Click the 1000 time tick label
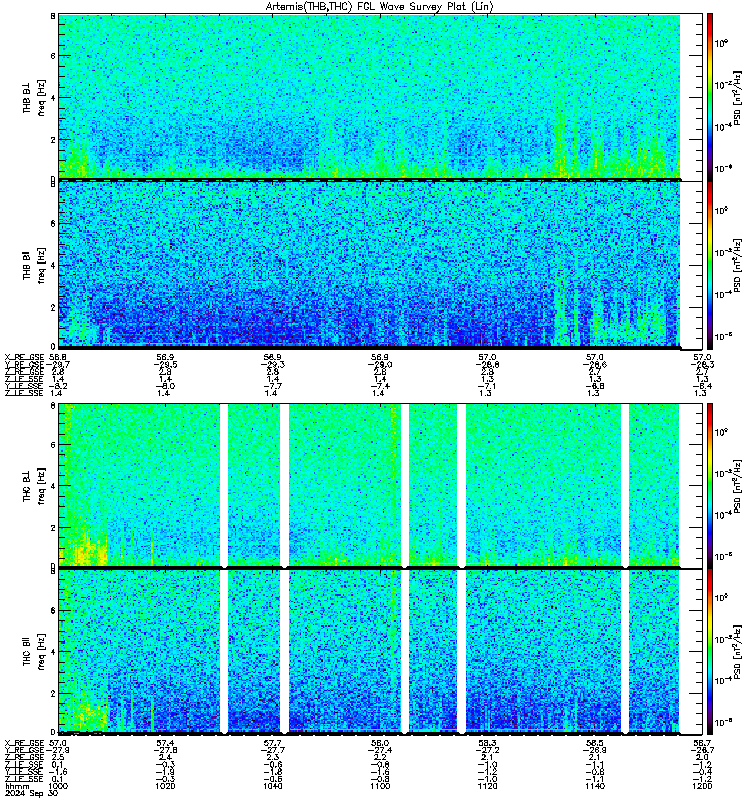The height and width of the screenshot is (800, 750). click(x=58, y=786)
